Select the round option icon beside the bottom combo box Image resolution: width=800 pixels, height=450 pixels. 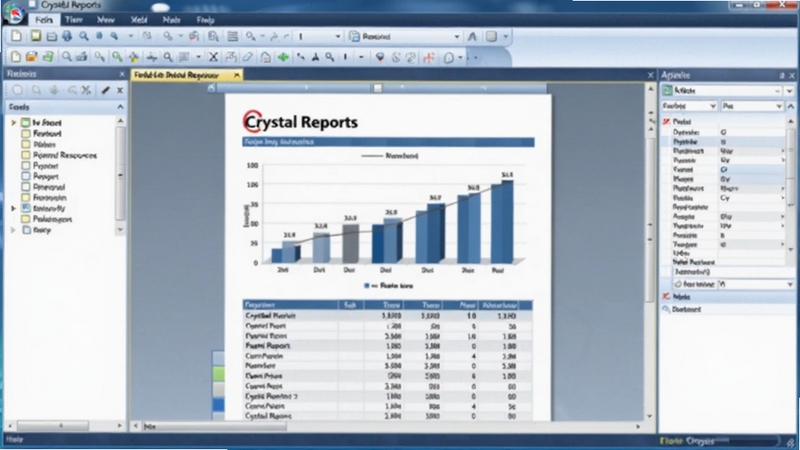coord(678,284)
